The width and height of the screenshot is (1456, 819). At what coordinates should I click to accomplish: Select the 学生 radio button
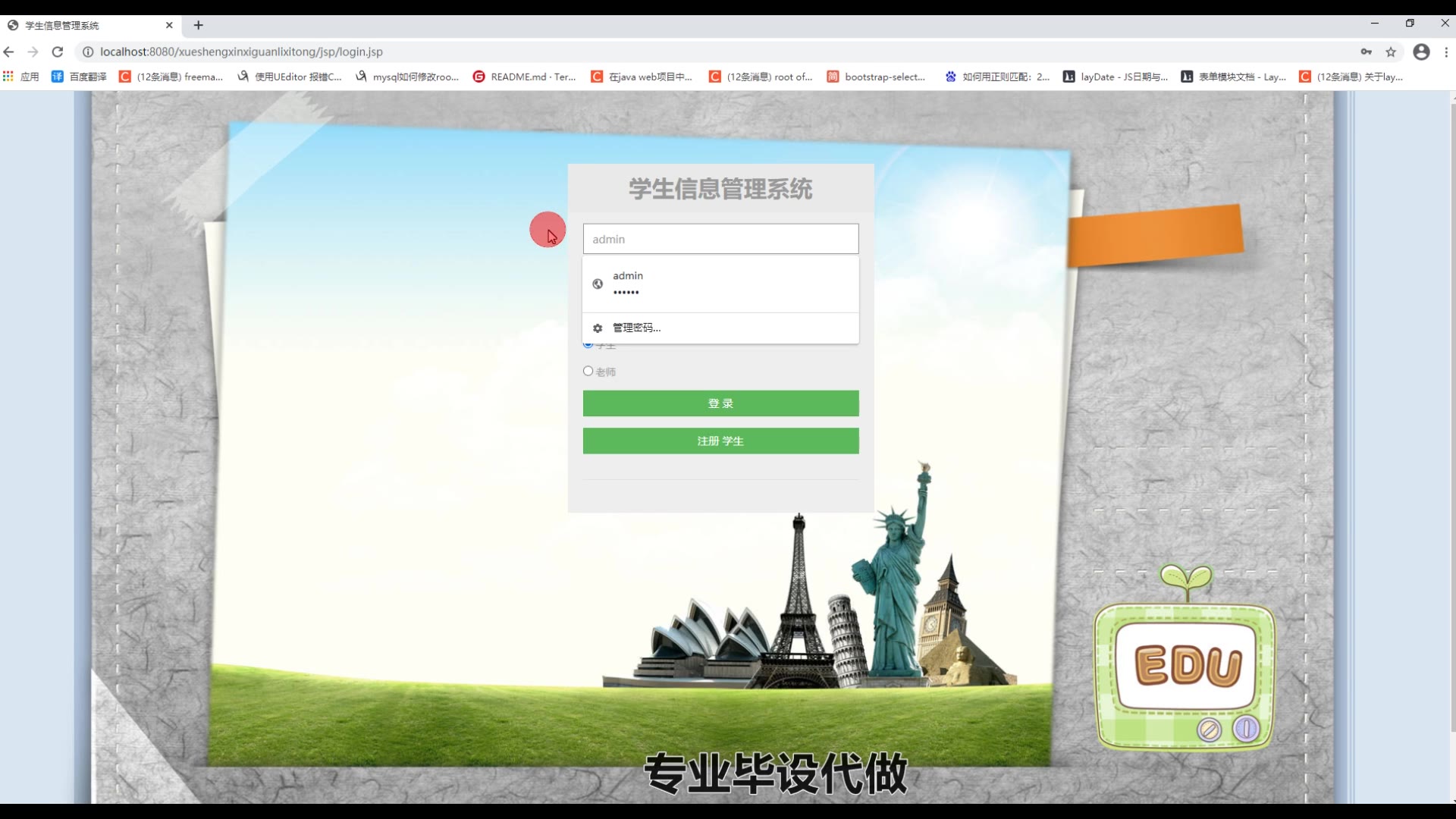pyautogui.click(x=588, y=345)
